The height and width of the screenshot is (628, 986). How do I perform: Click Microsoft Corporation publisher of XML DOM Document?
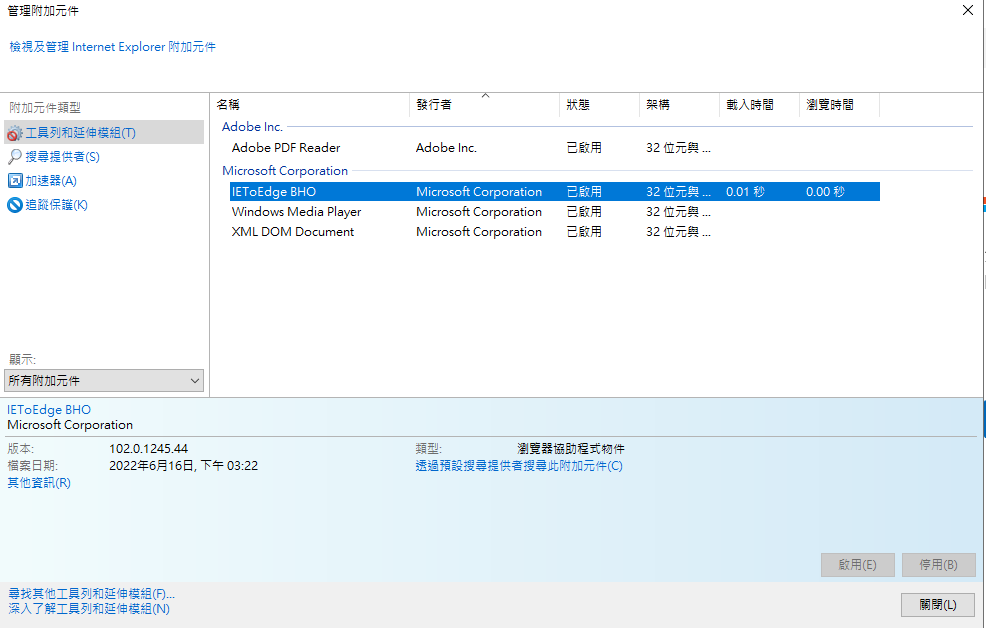(x=479, y=232)
